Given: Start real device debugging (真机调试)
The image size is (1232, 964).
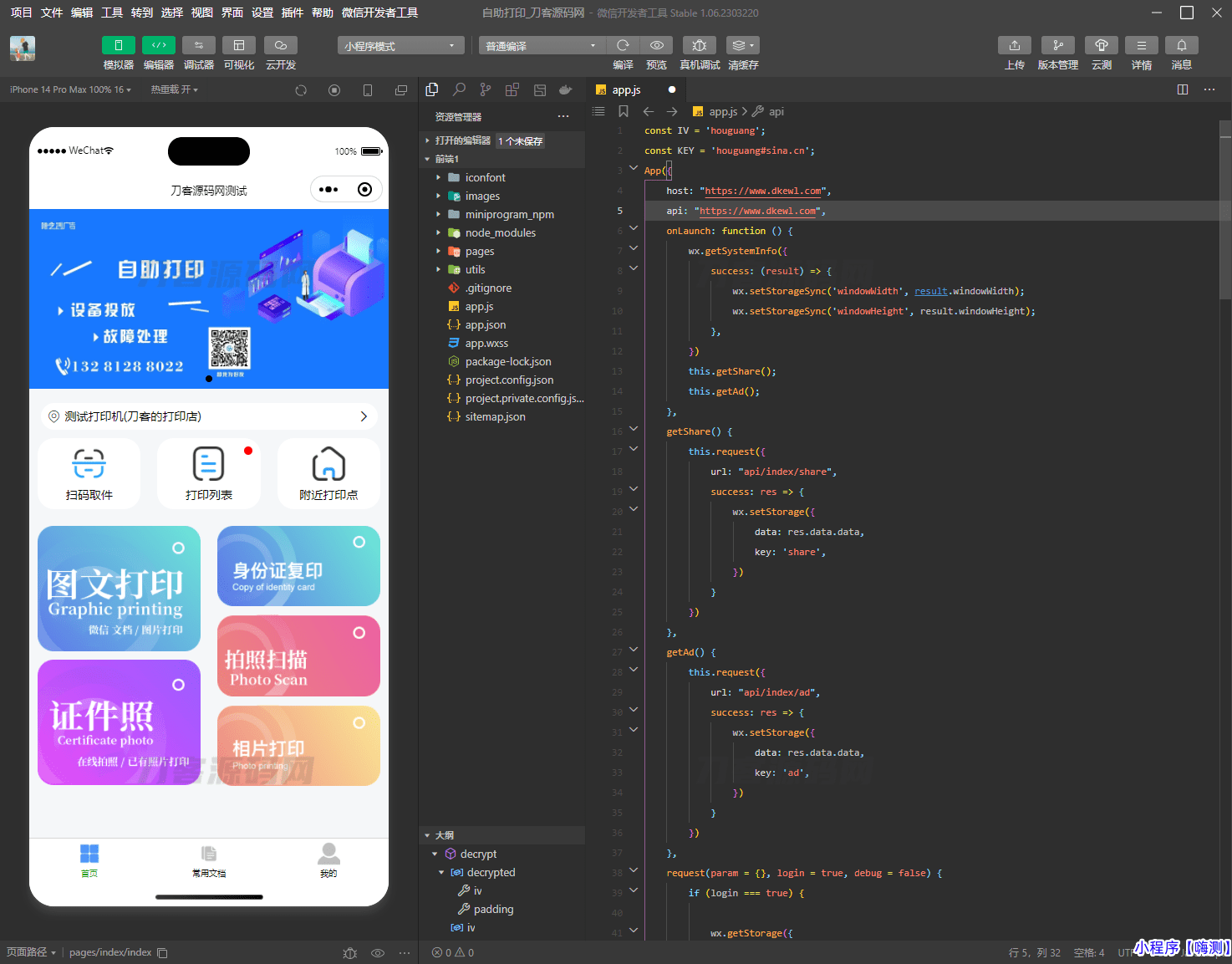Looking at the screenshot, I should pyautogui.click(x=700, y=45).
